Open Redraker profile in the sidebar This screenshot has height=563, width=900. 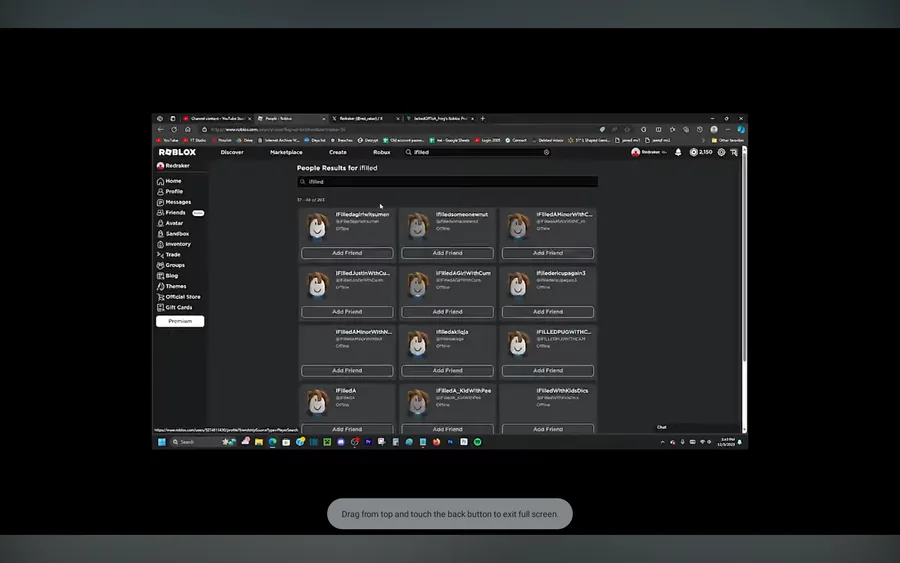click(x=173, y=165)
